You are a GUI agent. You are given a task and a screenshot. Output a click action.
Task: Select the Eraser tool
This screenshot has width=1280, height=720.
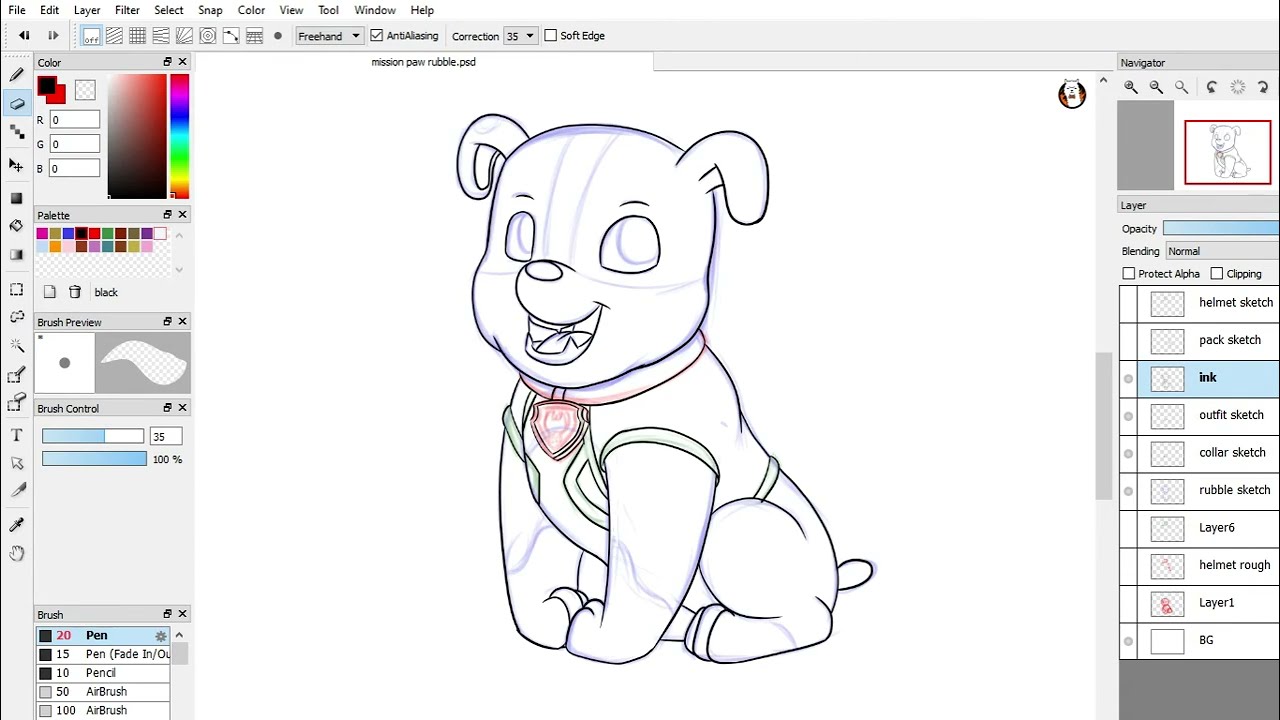point(16,104)
